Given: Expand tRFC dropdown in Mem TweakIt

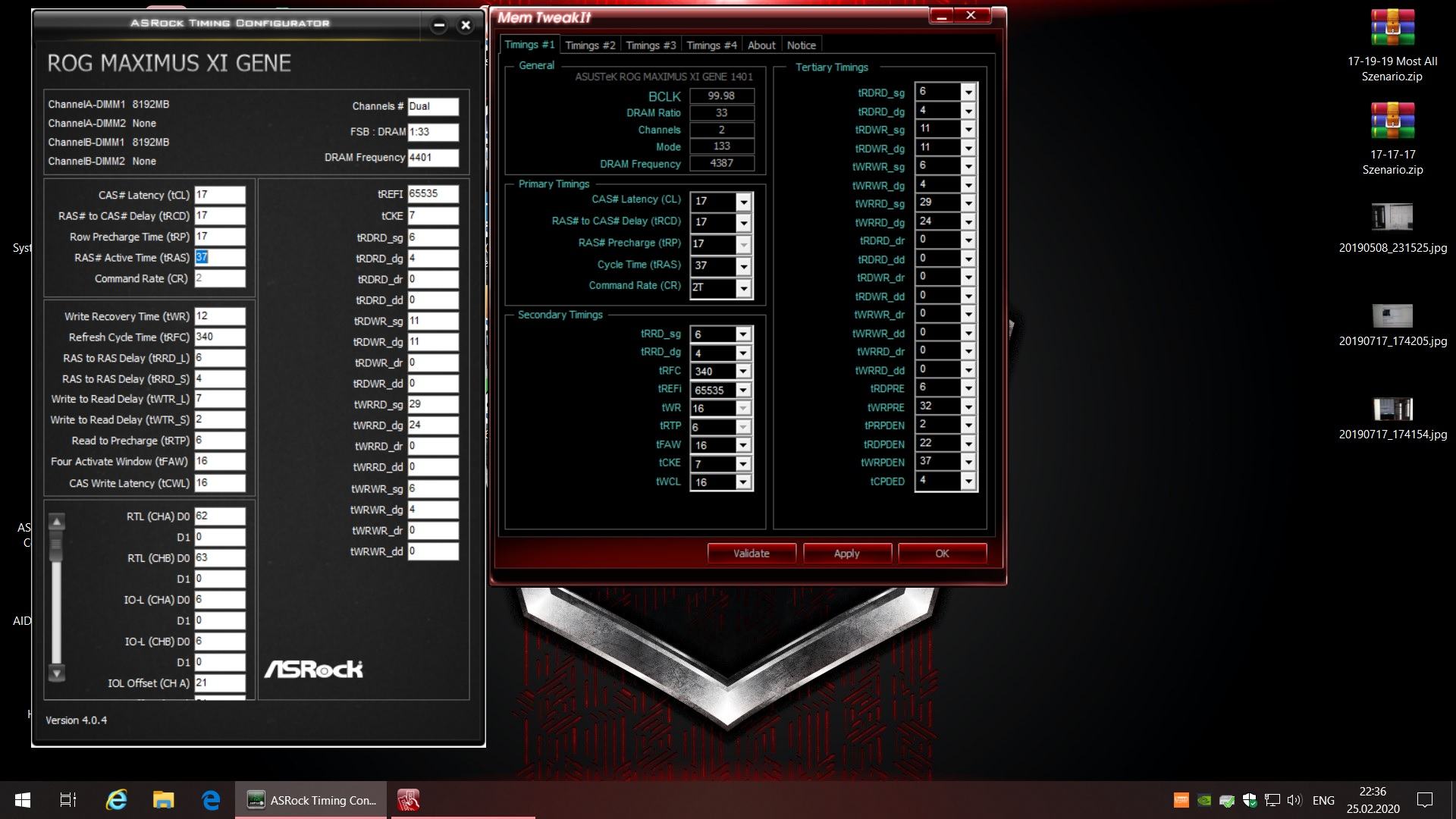Looking at the screenshot, I should pos(743,372).
